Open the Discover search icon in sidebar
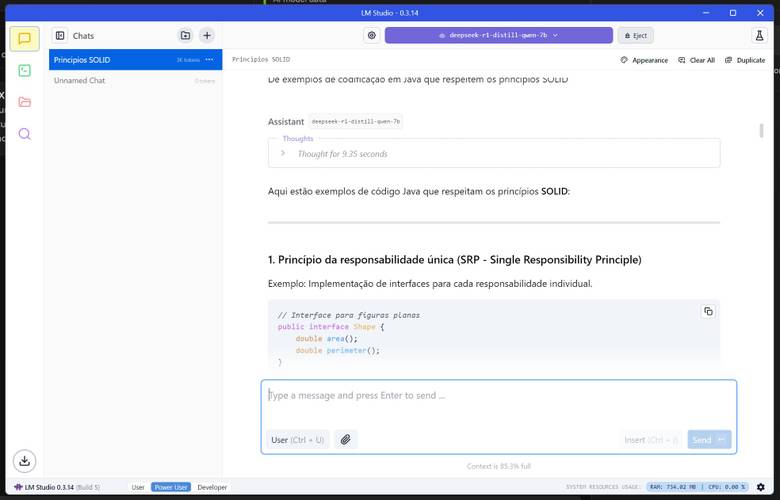 pos(24,134)
